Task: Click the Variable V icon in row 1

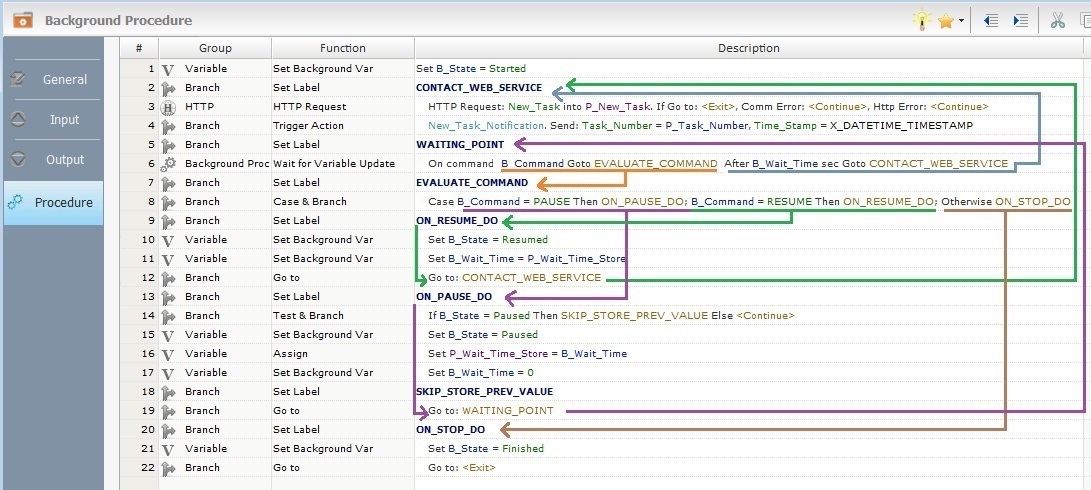Action: (x=168, y=69)
